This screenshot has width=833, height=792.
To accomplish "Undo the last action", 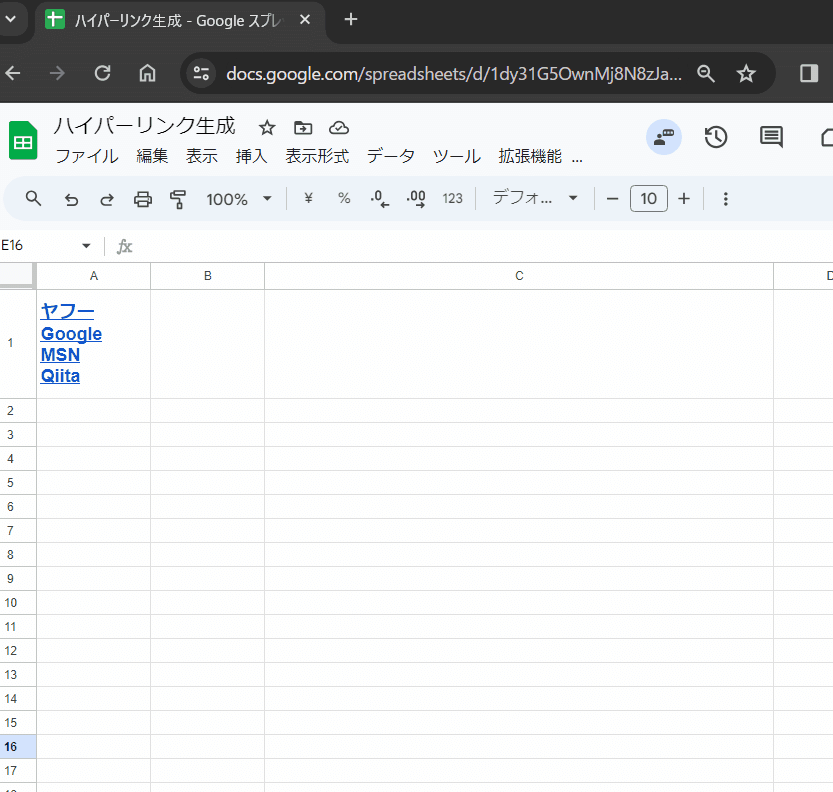I will tap(71, 199).
